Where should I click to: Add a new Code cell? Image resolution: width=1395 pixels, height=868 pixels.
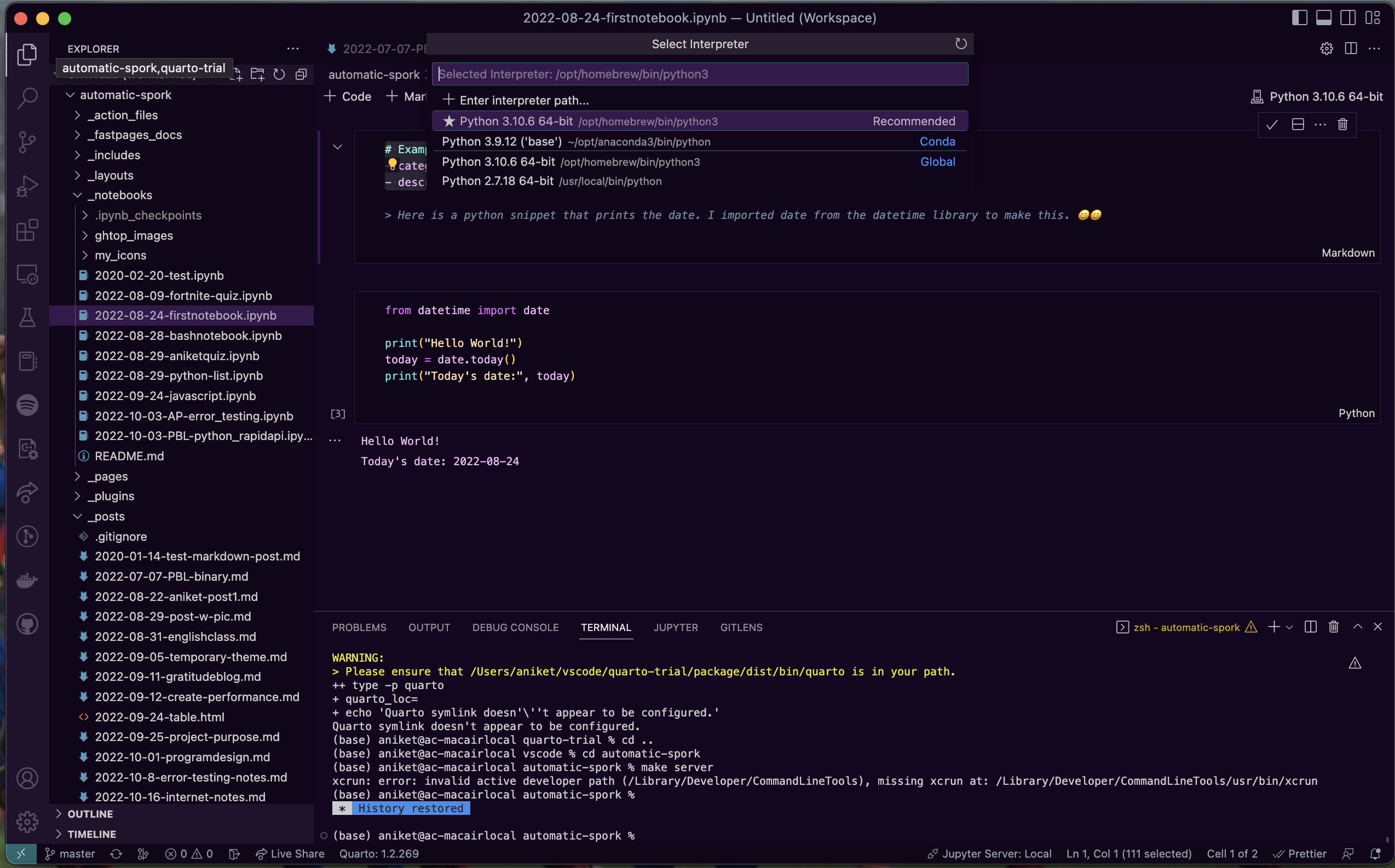click(x=348, y=96)
